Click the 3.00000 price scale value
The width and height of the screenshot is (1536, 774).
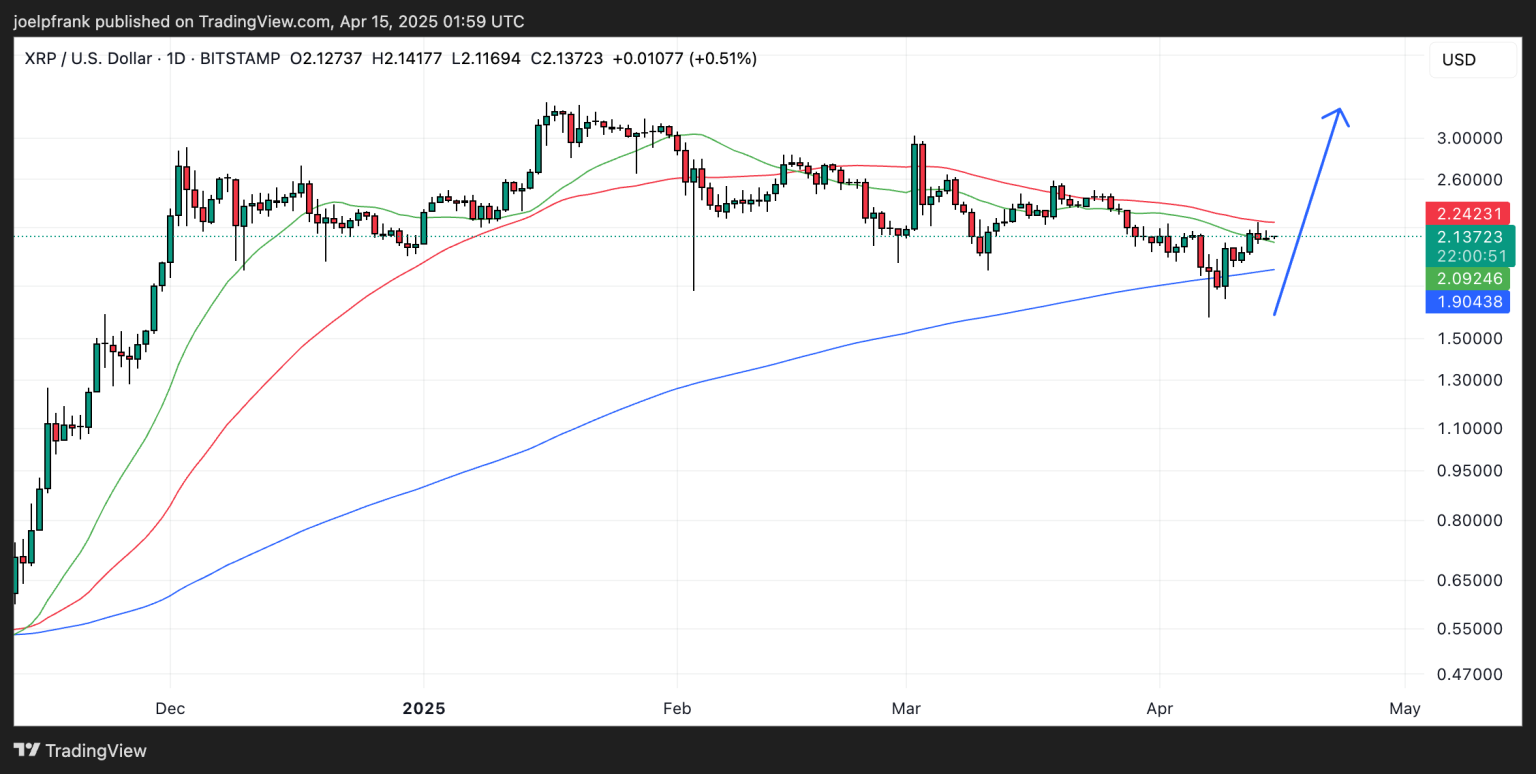click(x=1470, y=138)
